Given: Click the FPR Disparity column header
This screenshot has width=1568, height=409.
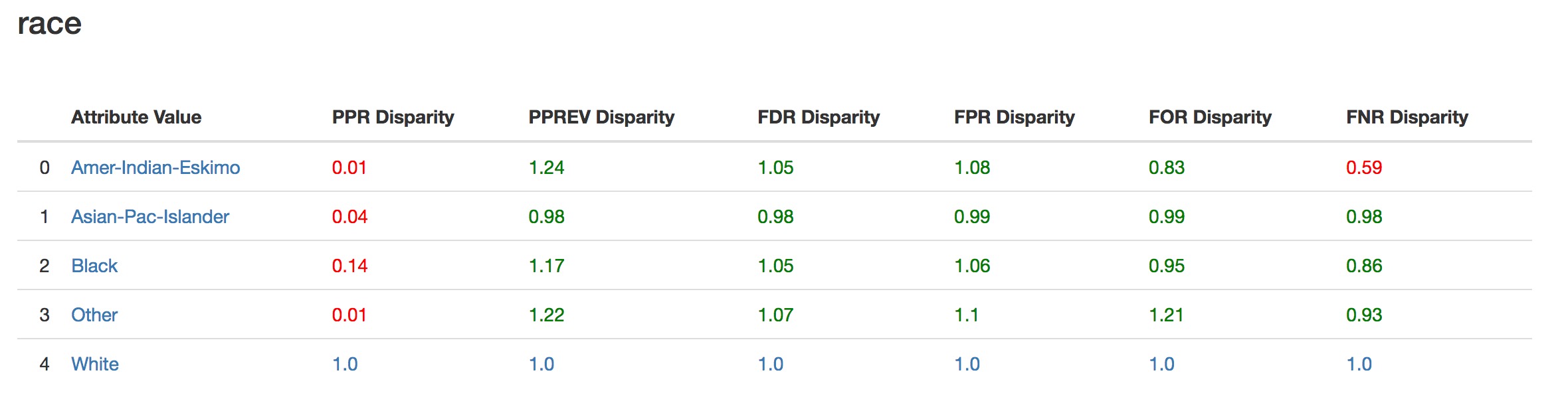Looking at the screenshot, I should click(1015, 117).
